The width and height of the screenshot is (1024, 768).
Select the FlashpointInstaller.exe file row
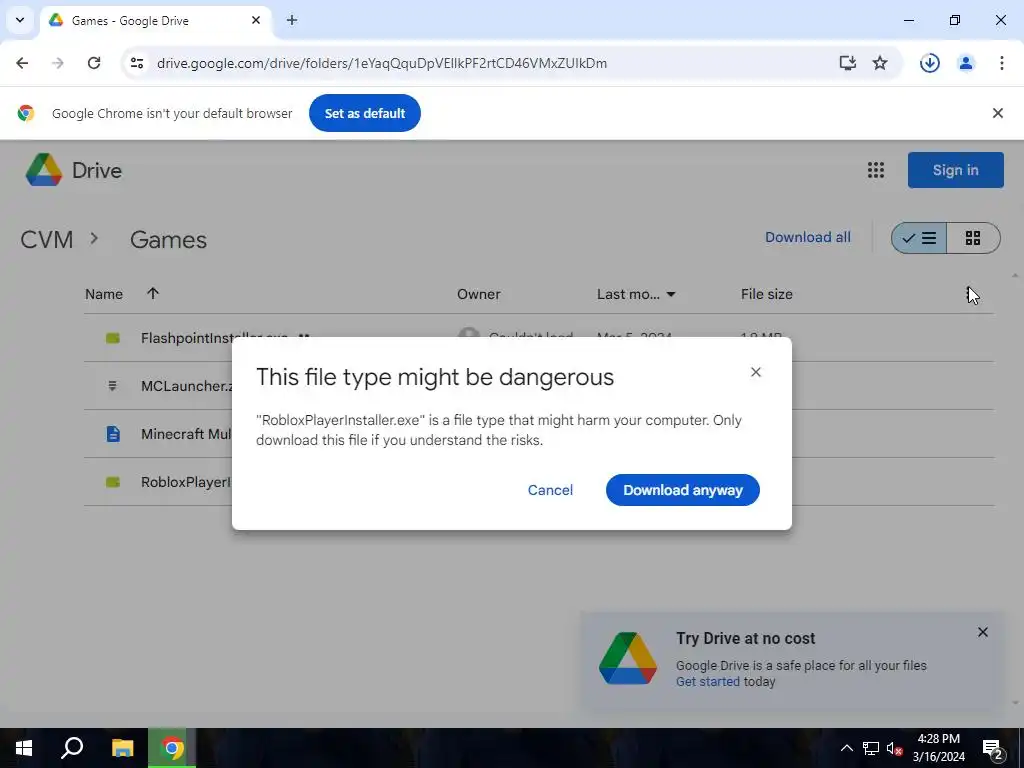click(x=539, y=338)
